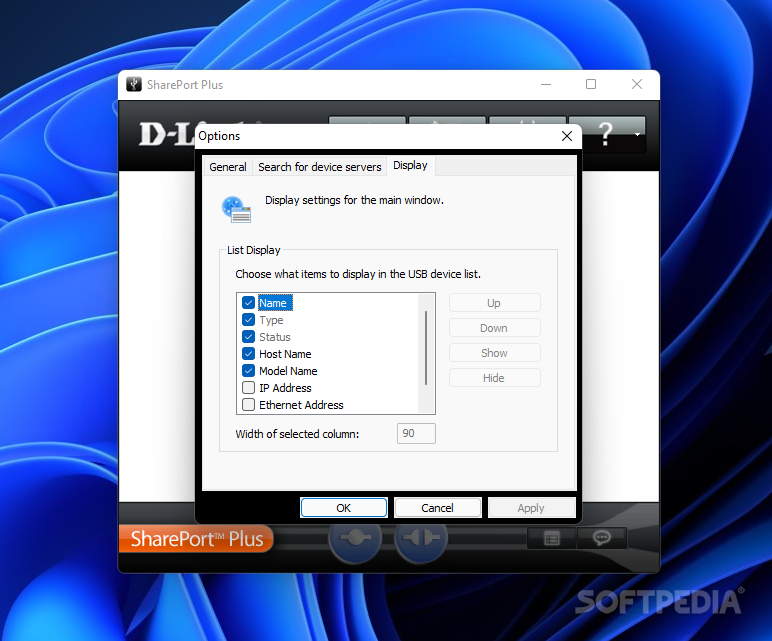772x641 pixels.
Task: Click the message bubble icon in SharePort Plus footer
Action: click(602, 538)
